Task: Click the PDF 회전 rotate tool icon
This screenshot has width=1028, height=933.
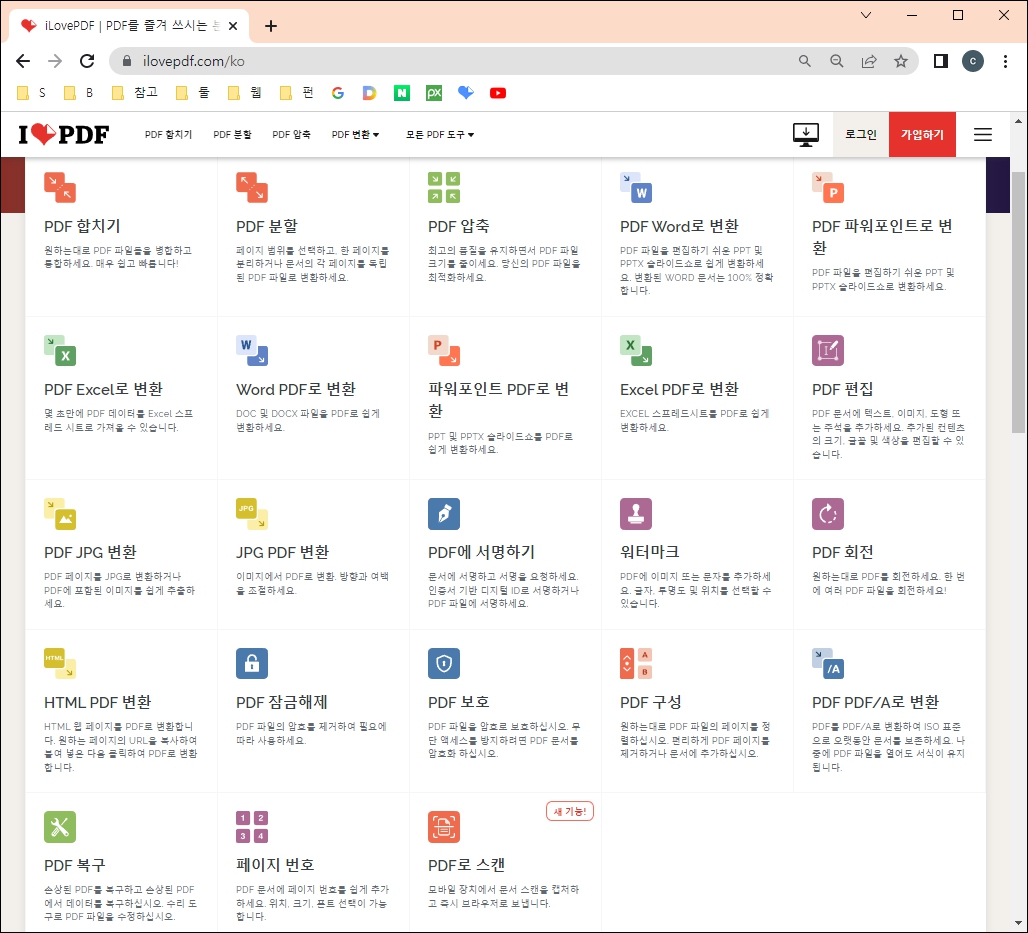Action: pos(828,513)
